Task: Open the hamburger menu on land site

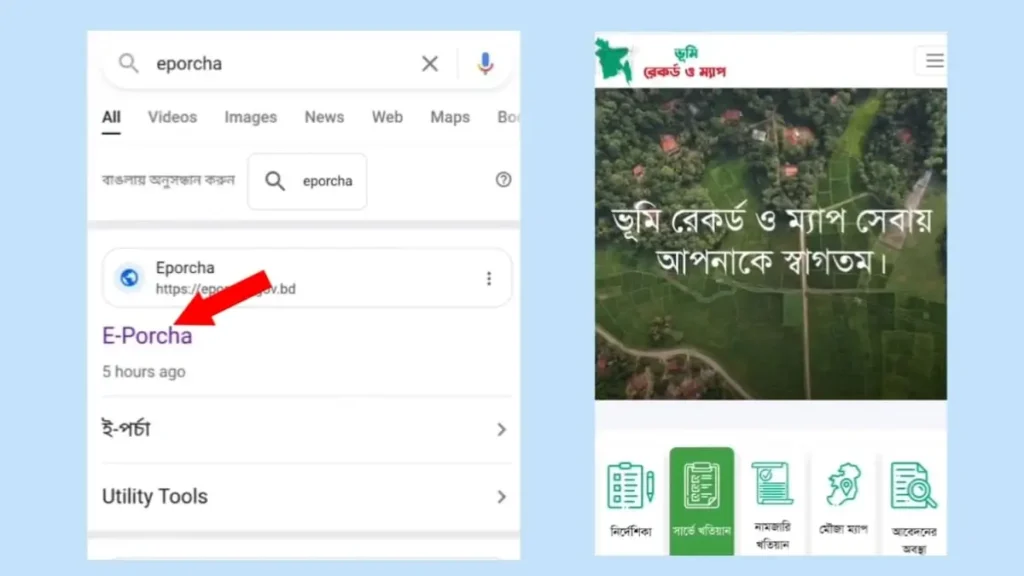Action: pos(934,61)
